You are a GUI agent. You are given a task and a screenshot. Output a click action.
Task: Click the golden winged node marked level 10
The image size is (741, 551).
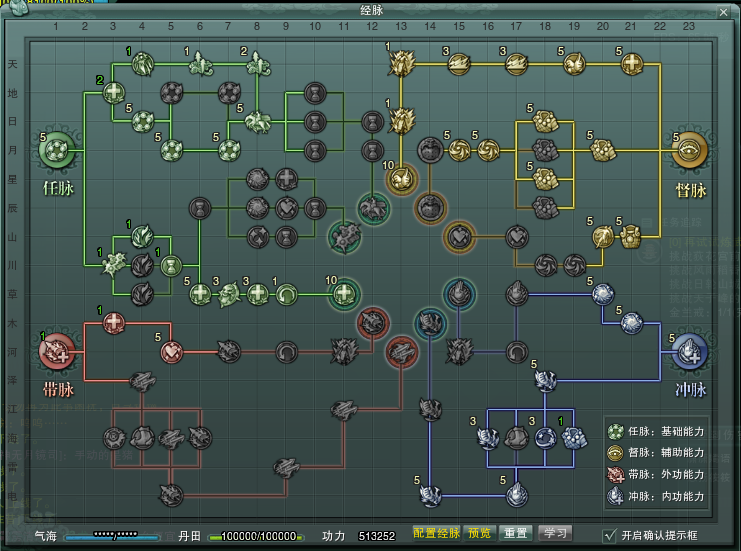click(x=401, y=180)
